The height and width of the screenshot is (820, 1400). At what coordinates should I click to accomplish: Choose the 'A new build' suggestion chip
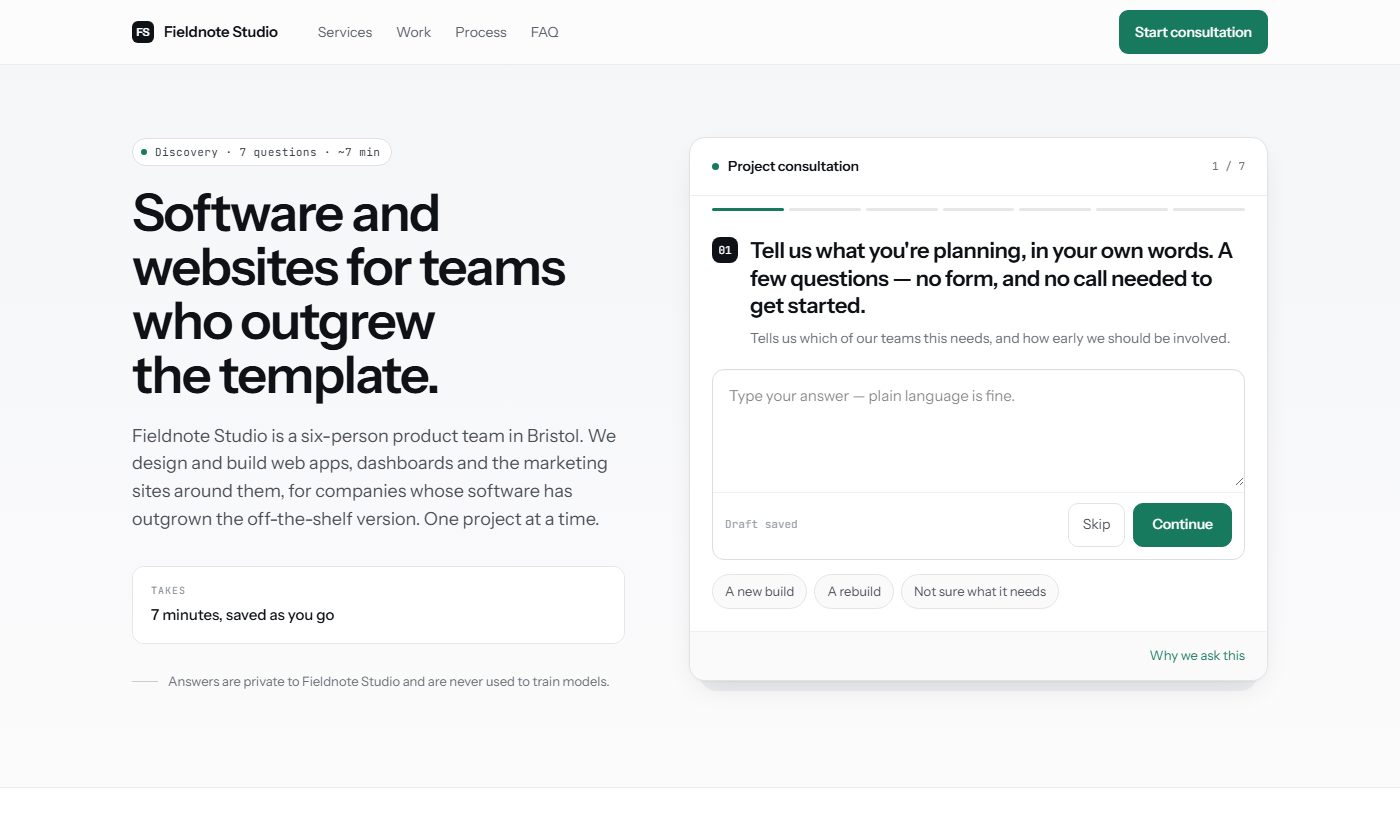point(759,591)
